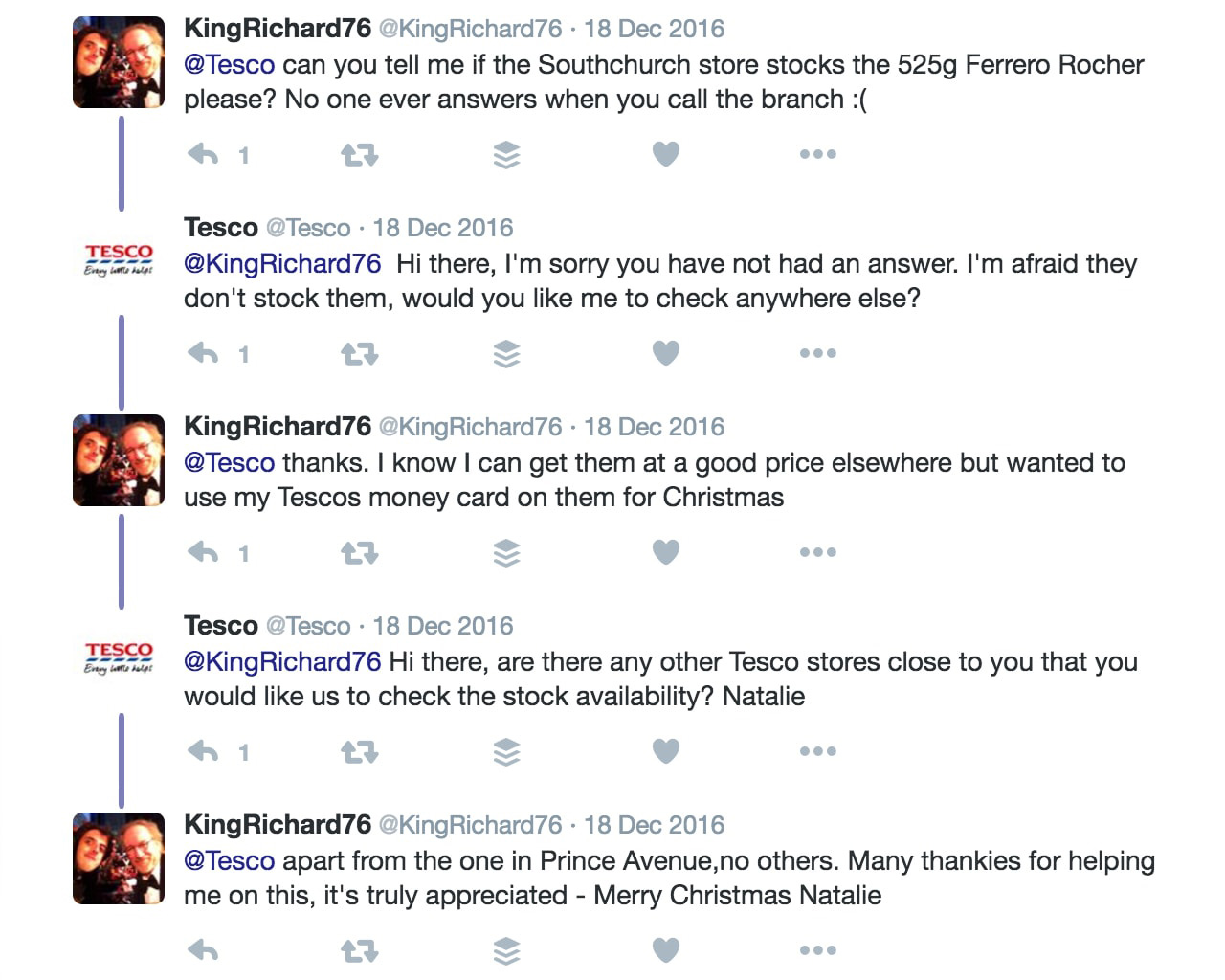Reply to the Tescos money card tweet

[x=204, y=552]
